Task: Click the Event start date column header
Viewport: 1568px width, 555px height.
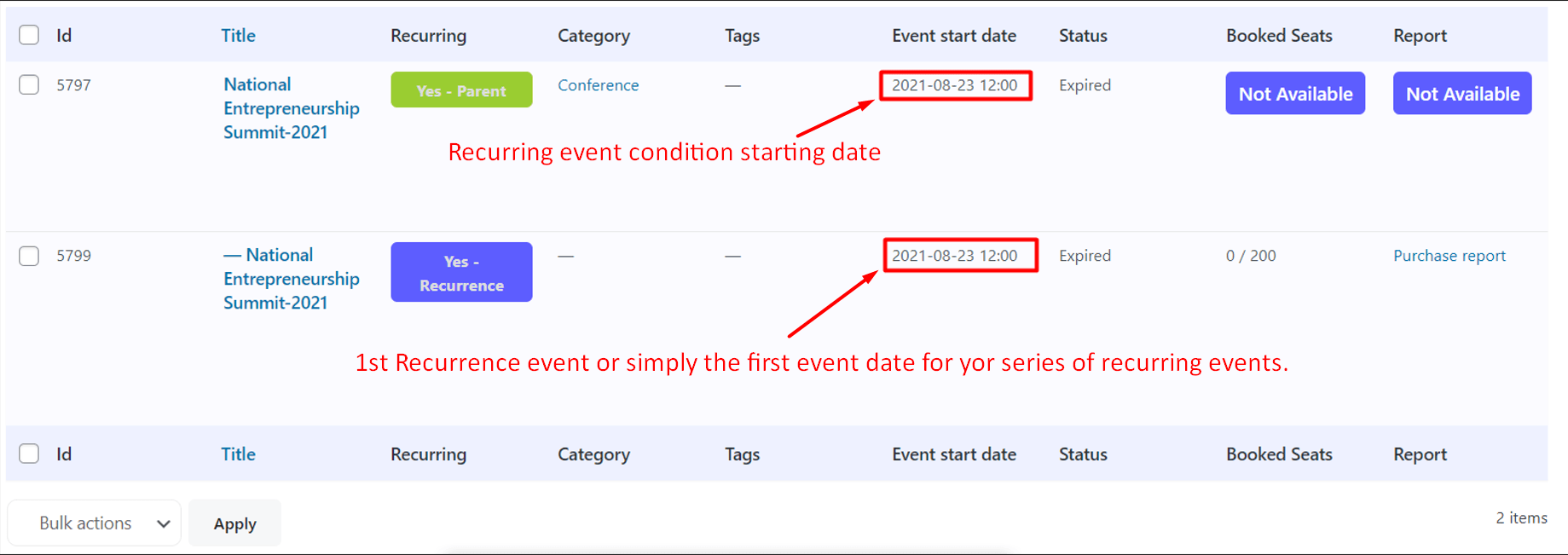Action: [953, 35]
